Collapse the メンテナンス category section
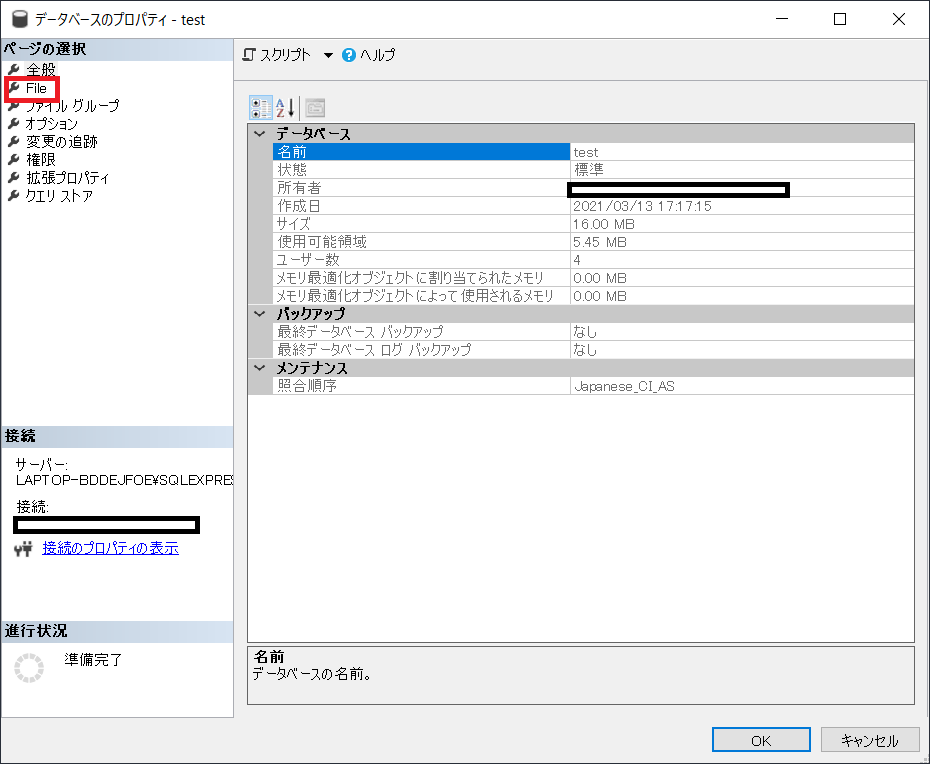The height and width of the screenshot is (764, 930). pyautogui.click(x=260, y=368)
